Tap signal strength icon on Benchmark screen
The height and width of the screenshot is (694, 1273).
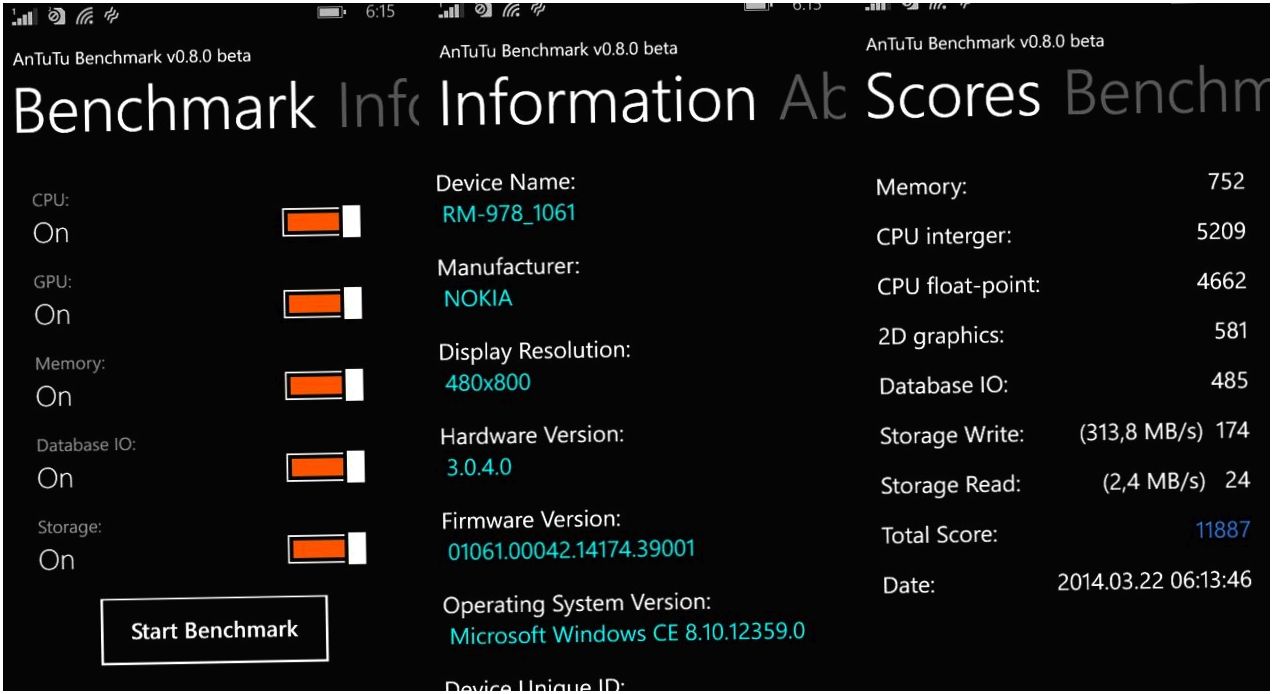(x=23, y=17)
